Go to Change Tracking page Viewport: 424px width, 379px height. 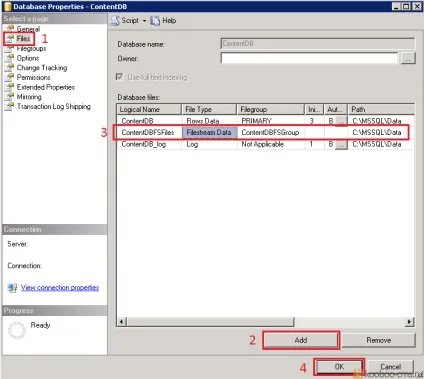pyautogui.click(x=42, y=68)
